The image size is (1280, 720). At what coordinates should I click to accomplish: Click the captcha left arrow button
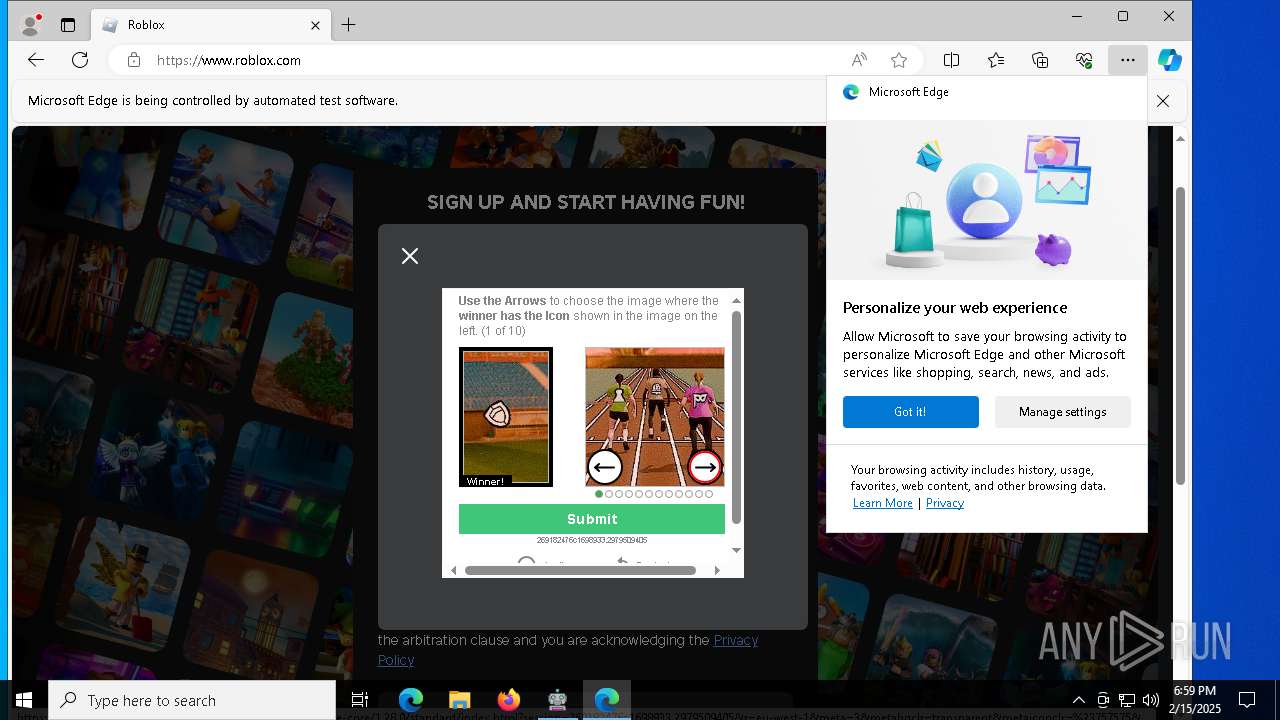click(605, 467)
